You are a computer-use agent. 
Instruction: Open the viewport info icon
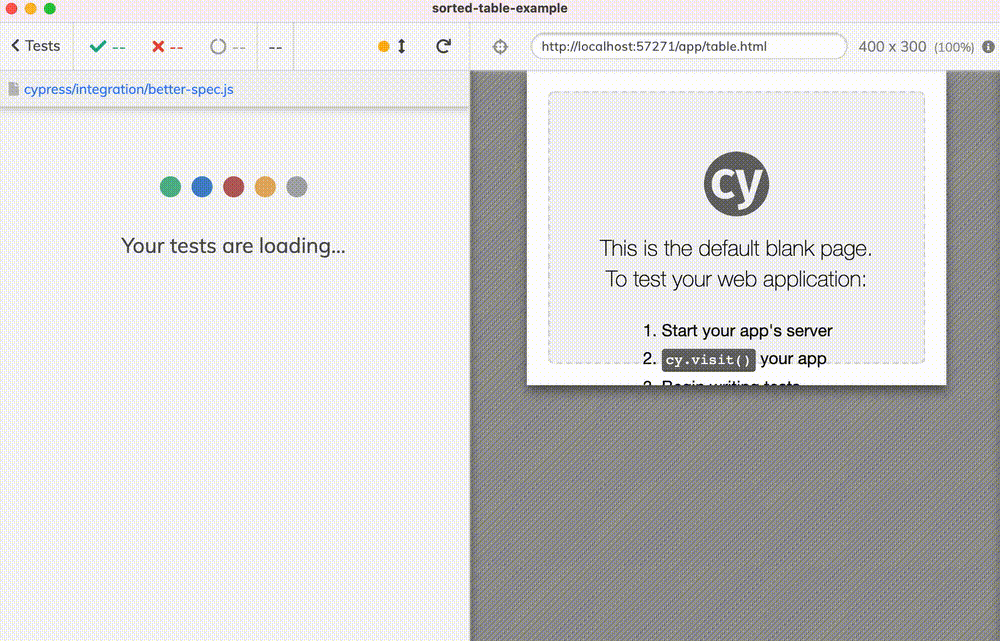989,47
